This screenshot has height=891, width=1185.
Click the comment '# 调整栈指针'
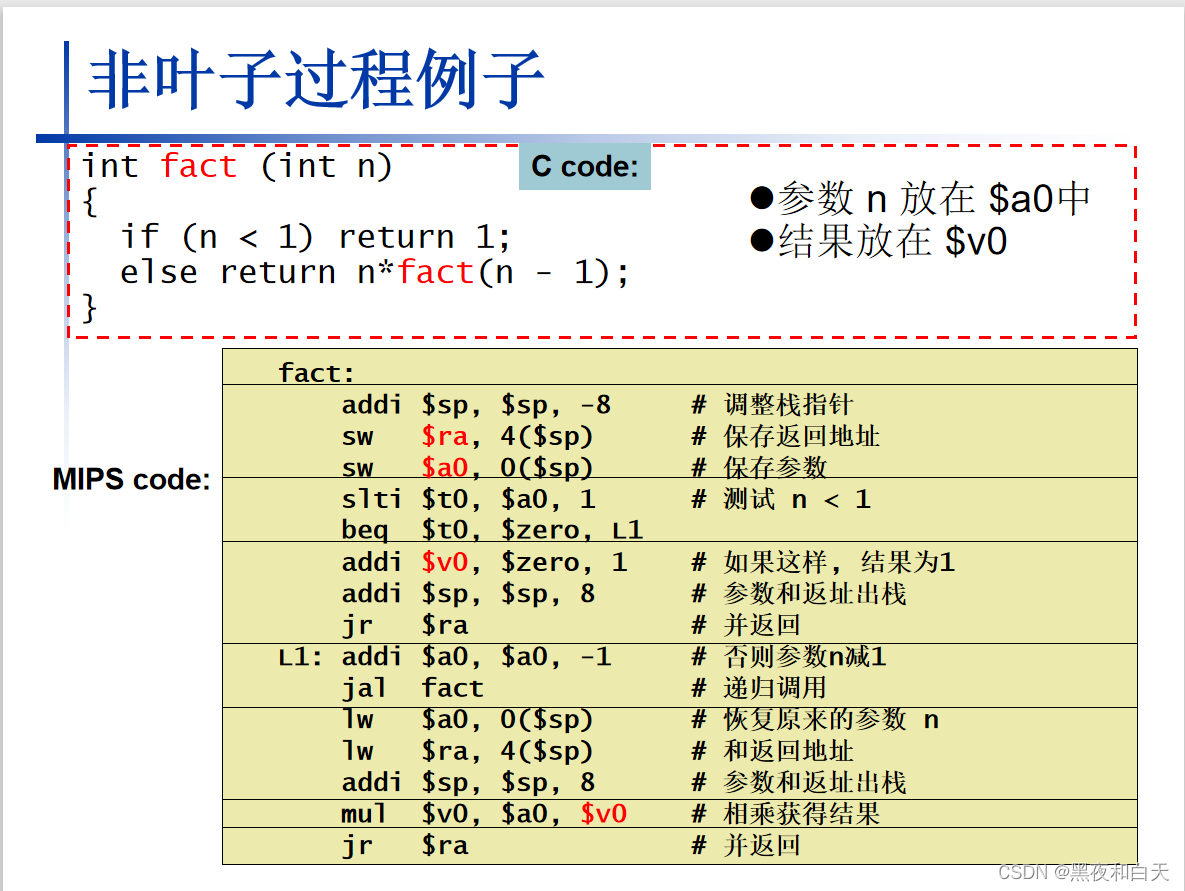point(772,405)
